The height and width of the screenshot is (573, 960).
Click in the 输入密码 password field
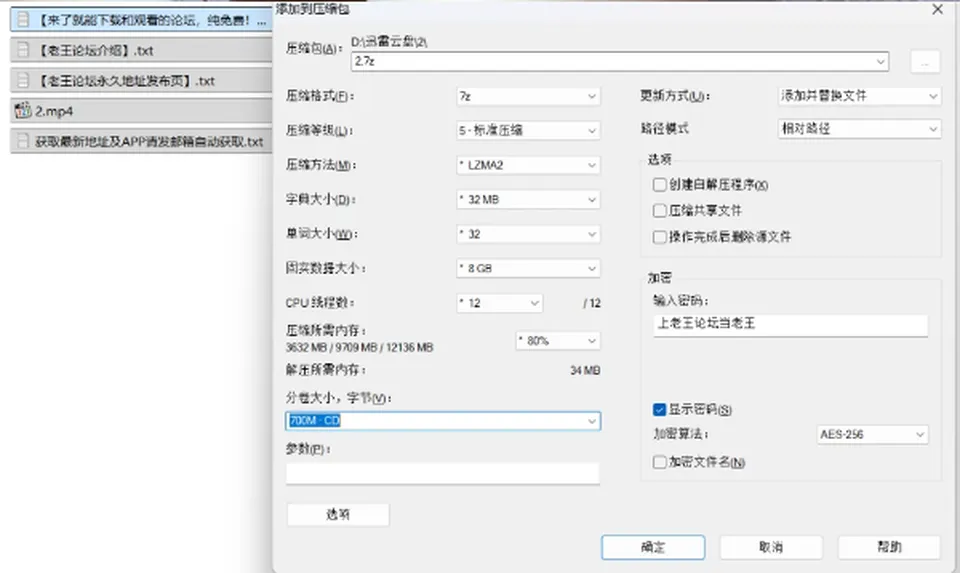point(790,325)
